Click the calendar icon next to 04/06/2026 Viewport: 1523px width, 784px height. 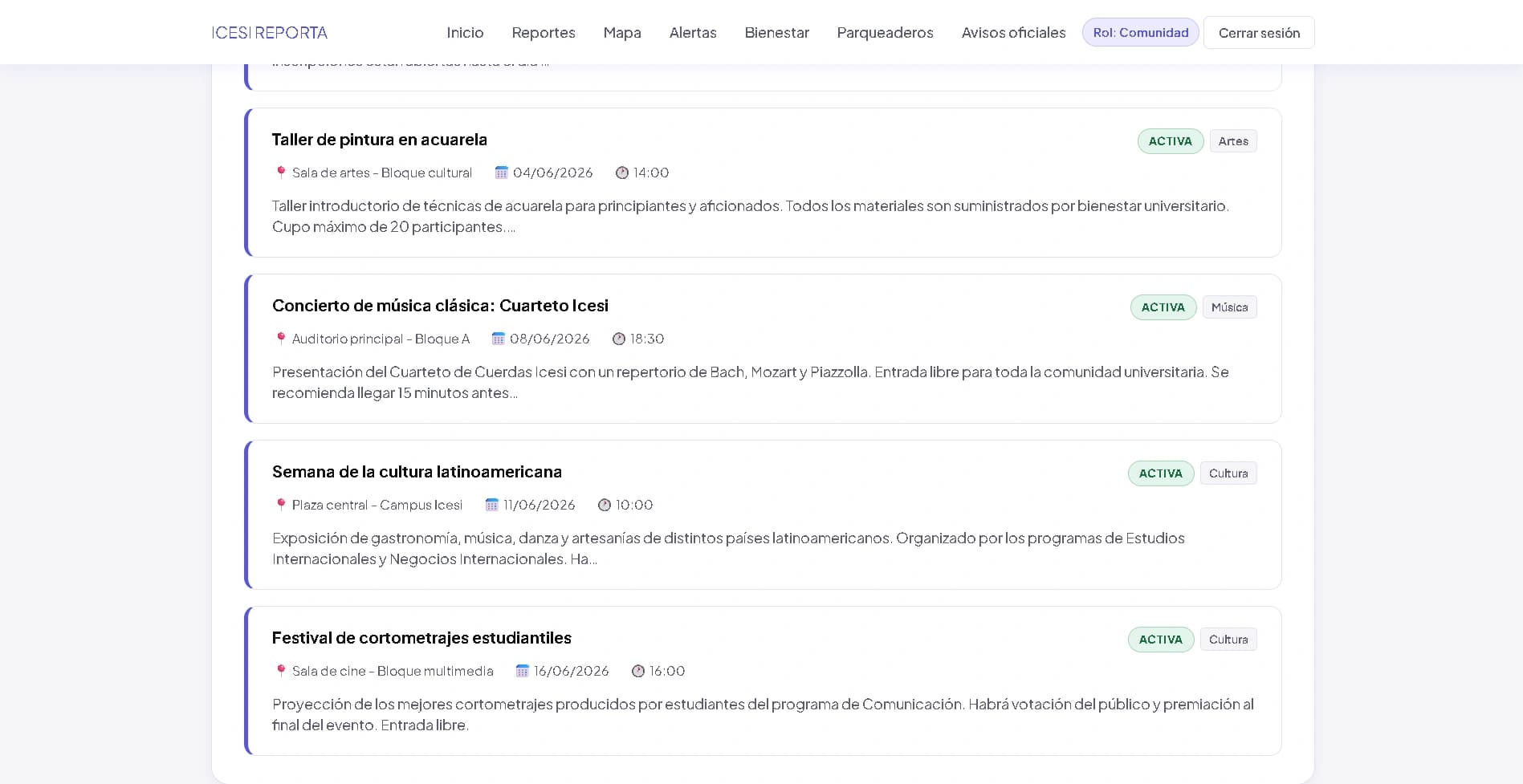click(x=502, y=173)
